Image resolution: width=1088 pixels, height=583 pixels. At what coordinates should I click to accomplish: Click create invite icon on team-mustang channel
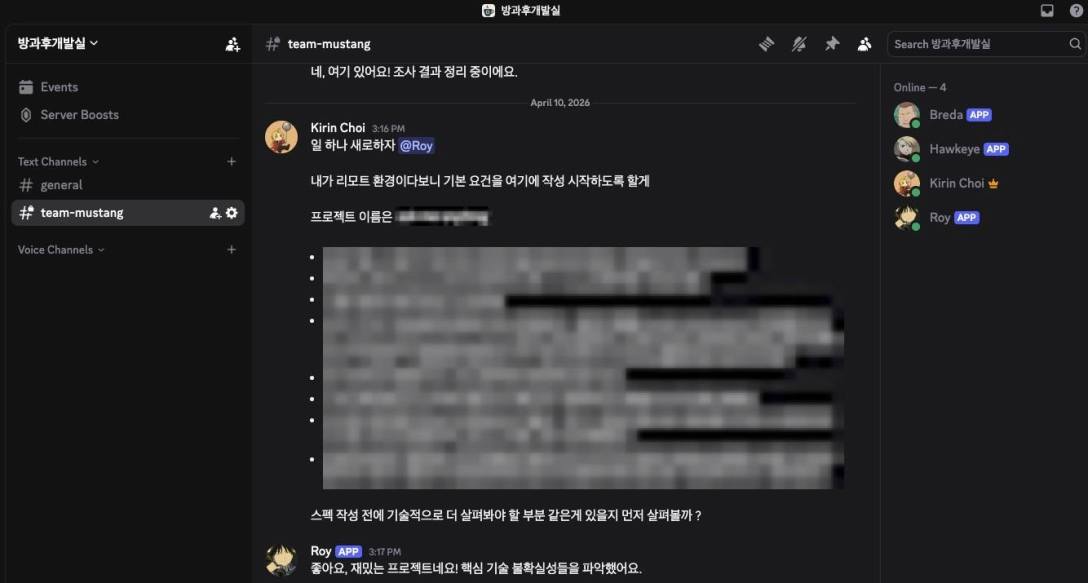215,213
